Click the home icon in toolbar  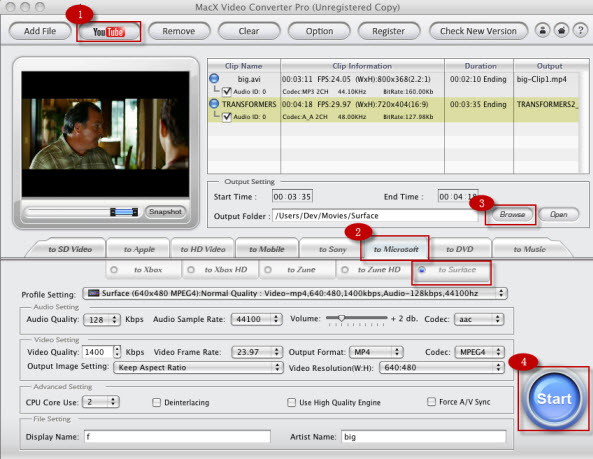click(x=561, y=30)
